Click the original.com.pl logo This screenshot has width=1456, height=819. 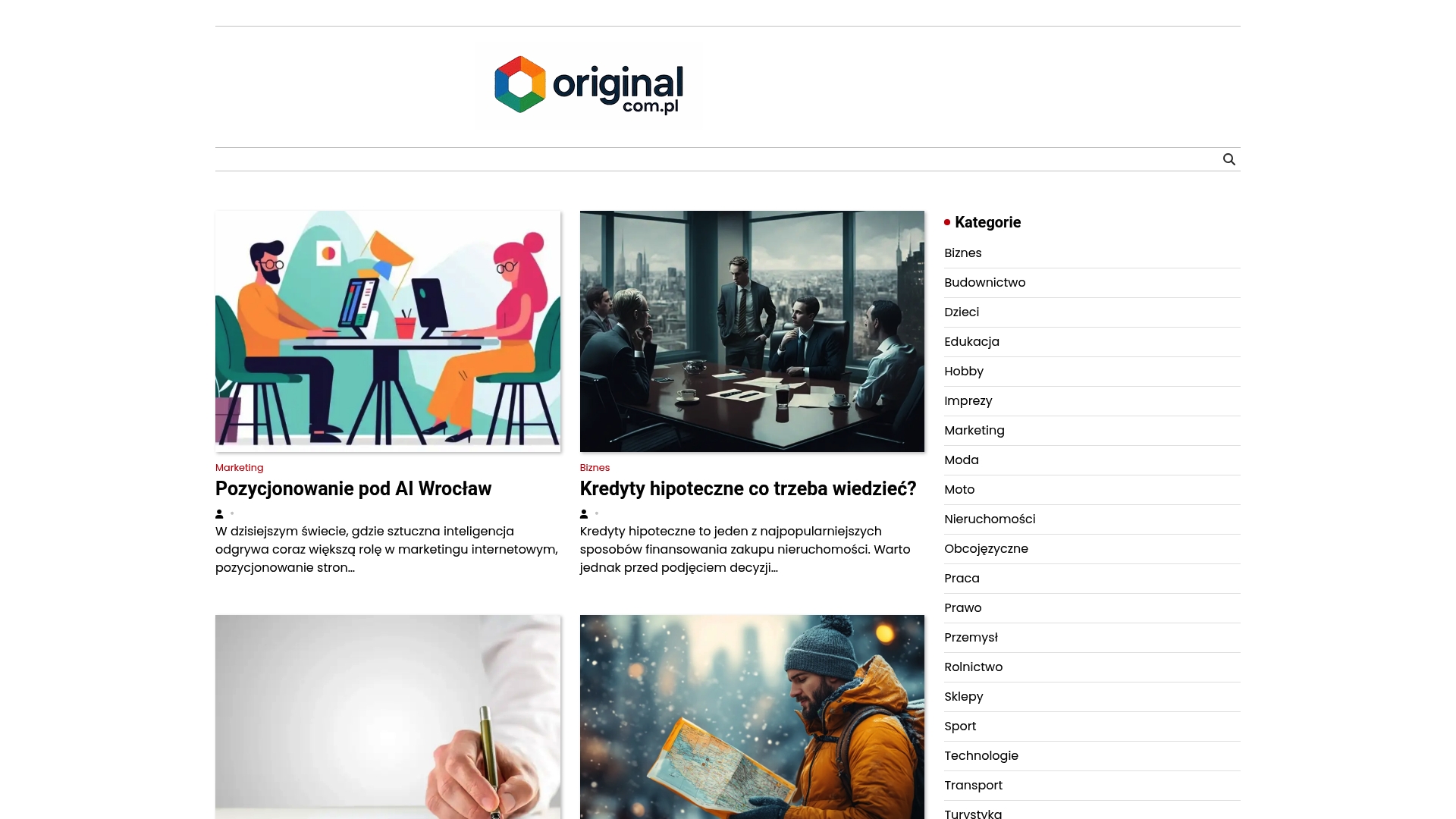click(589, 85)
